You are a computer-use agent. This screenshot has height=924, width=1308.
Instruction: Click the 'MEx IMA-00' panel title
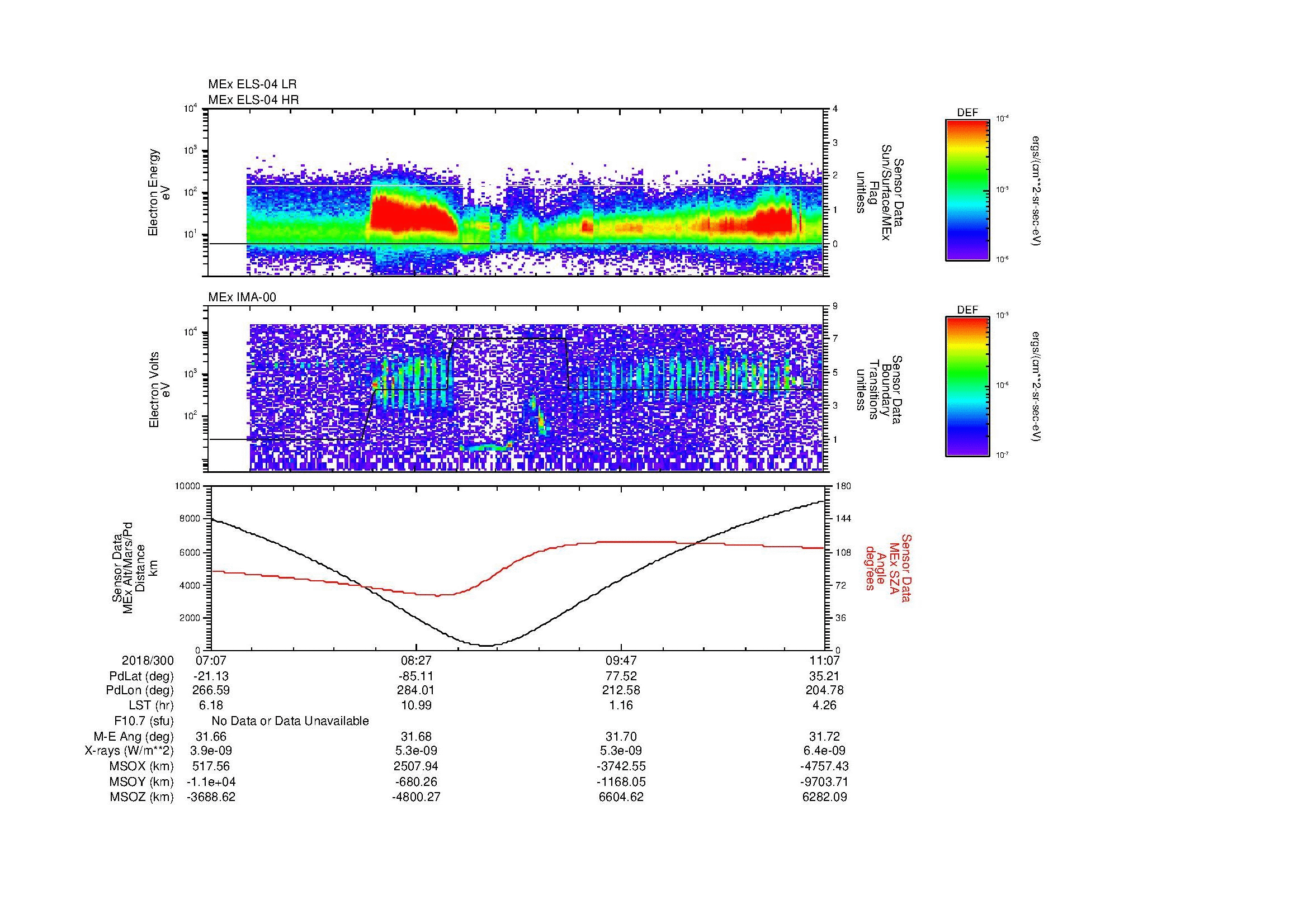pos(242,297)
